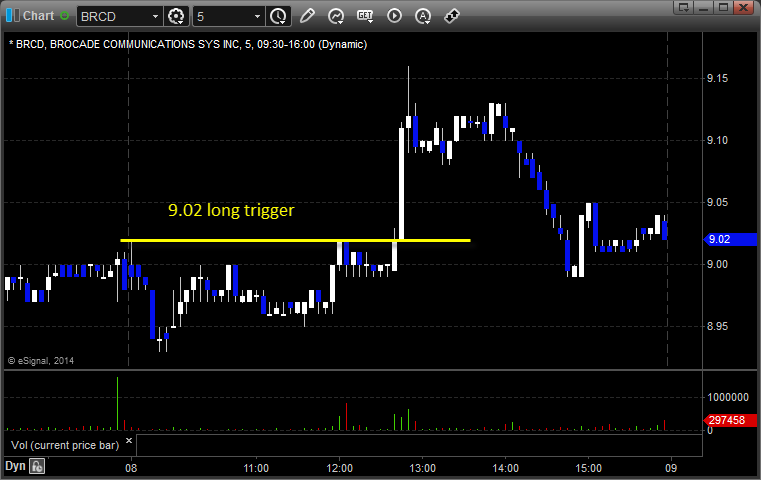
Task: Select the yellow 9.02 trigger line
Action: [295, 240]
